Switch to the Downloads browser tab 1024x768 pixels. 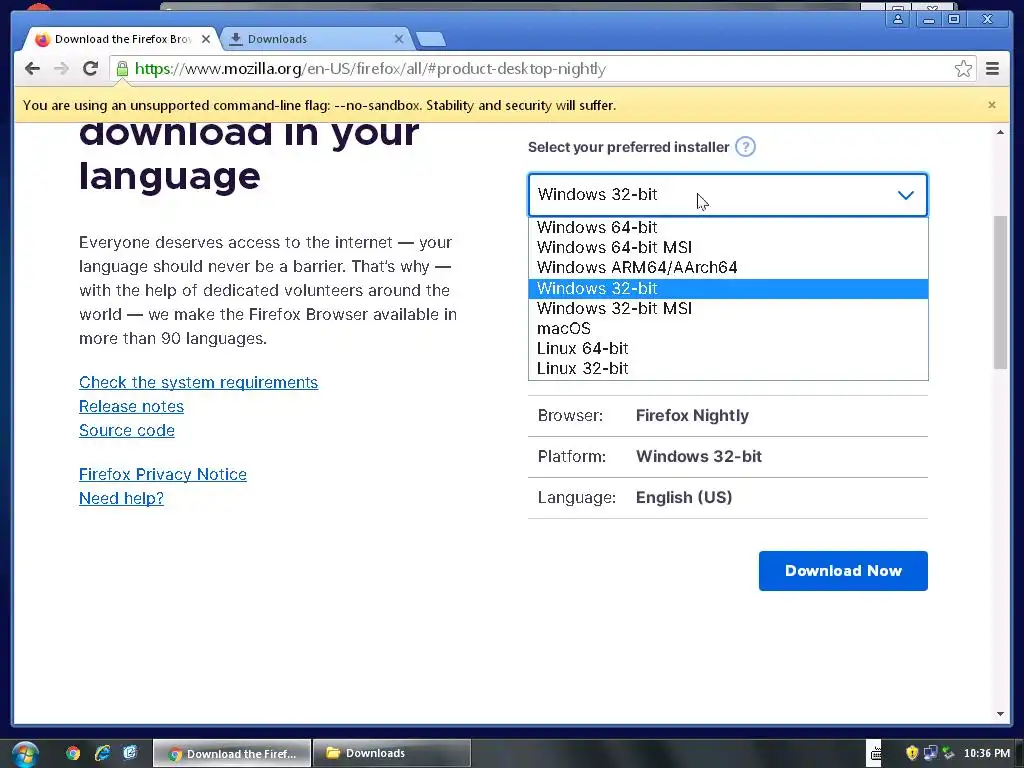(315, 39)
